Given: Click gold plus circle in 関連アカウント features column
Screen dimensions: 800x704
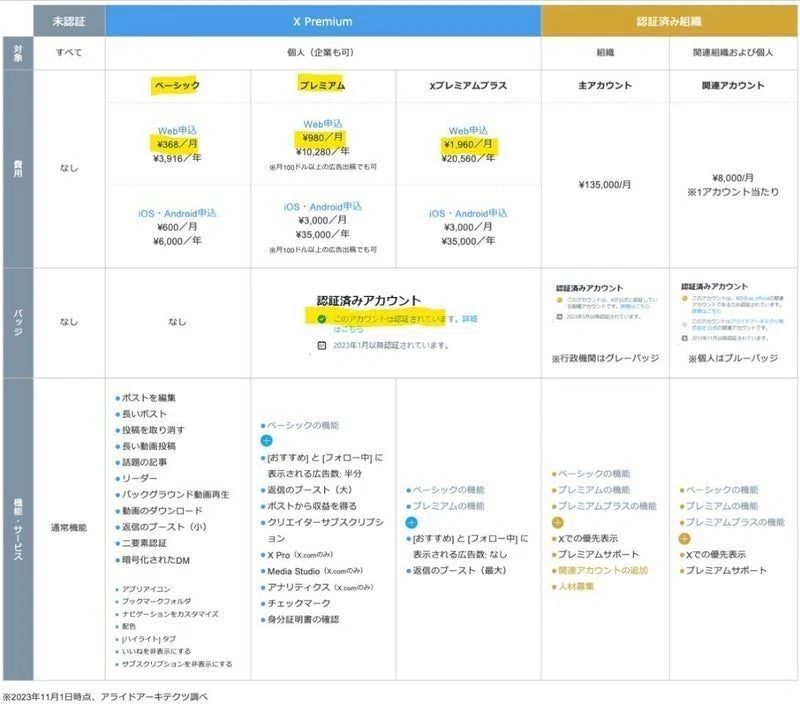Looking at the screenshot, I should pos(684,539).
